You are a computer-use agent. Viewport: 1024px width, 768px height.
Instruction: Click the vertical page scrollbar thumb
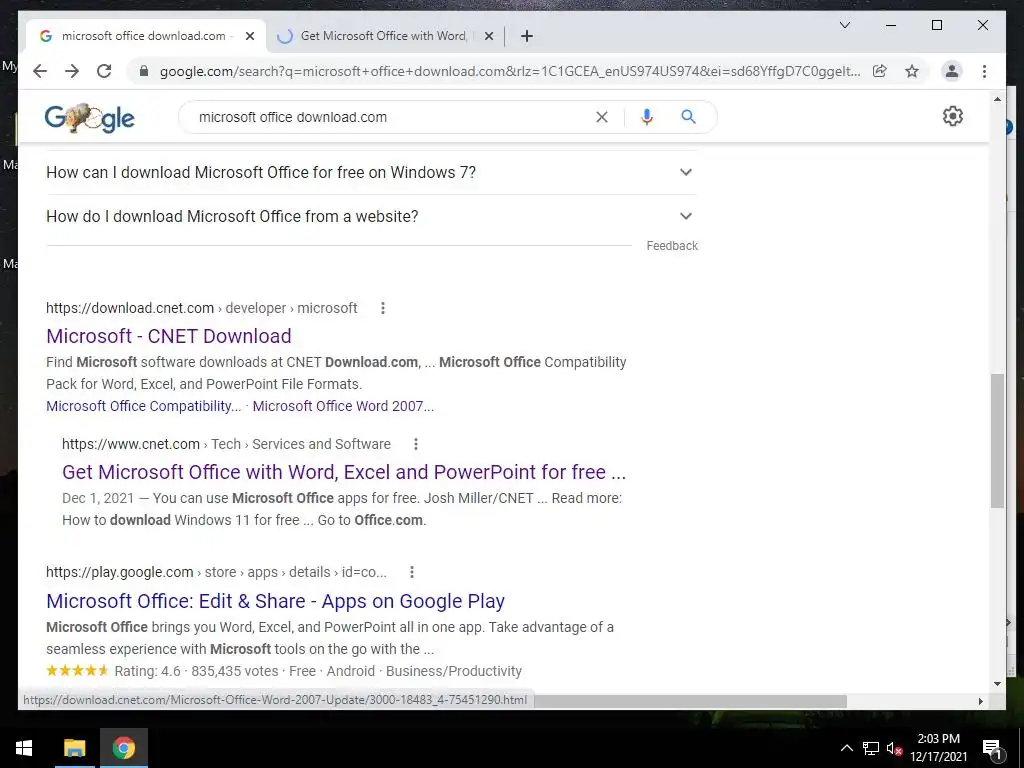[997, 441]
